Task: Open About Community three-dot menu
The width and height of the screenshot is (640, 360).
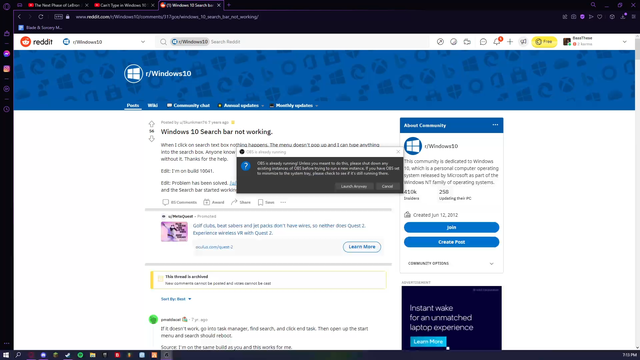Action: 495,125
